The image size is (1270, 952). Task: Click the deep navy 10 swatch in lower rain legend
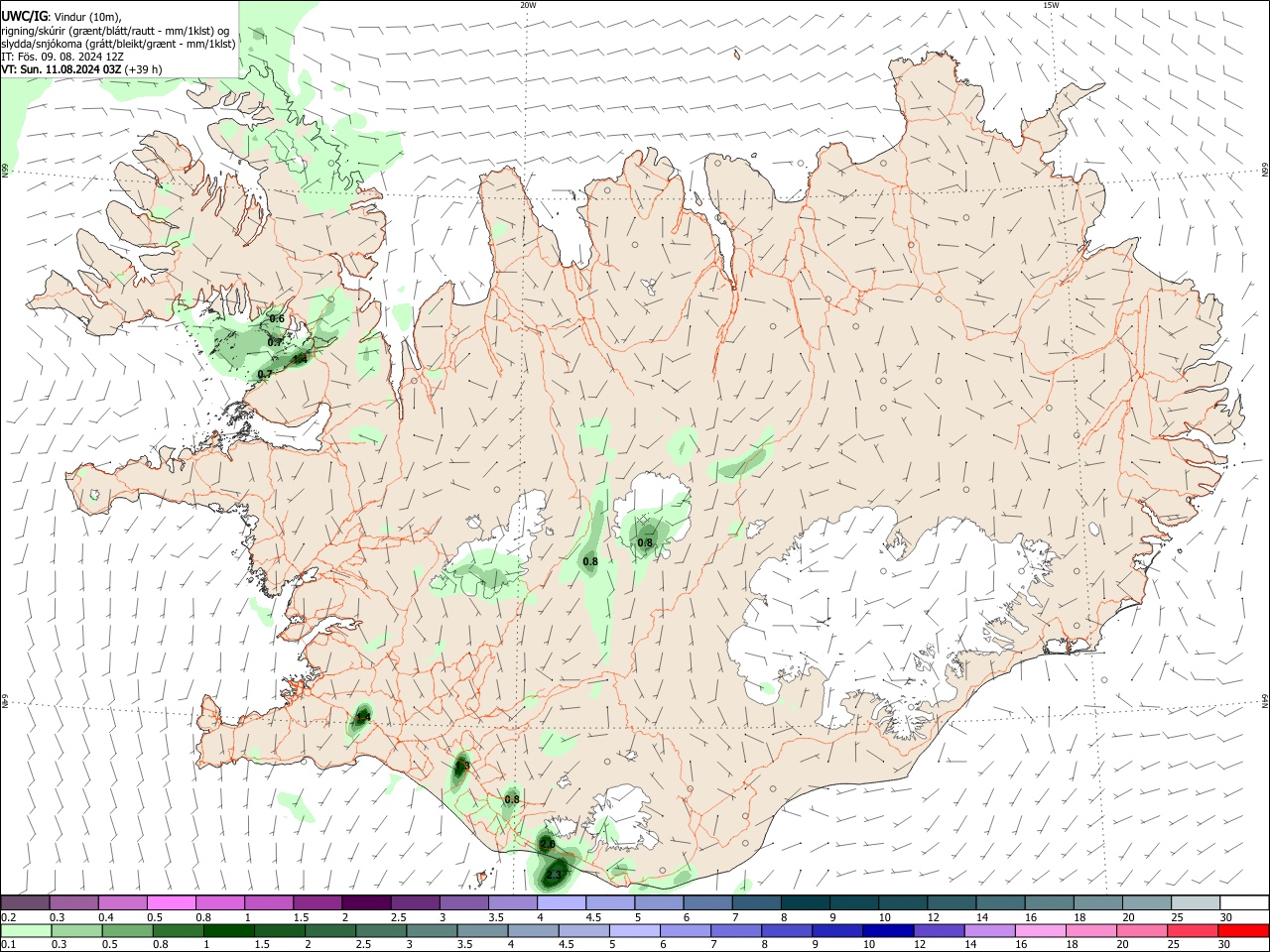888,931
